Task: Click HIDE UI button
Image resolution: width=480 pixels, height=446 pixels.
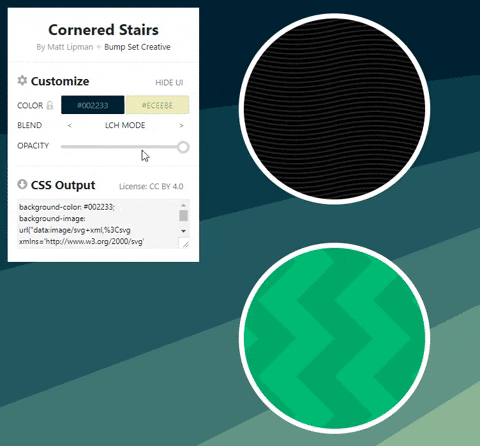Action: [169, 83]
